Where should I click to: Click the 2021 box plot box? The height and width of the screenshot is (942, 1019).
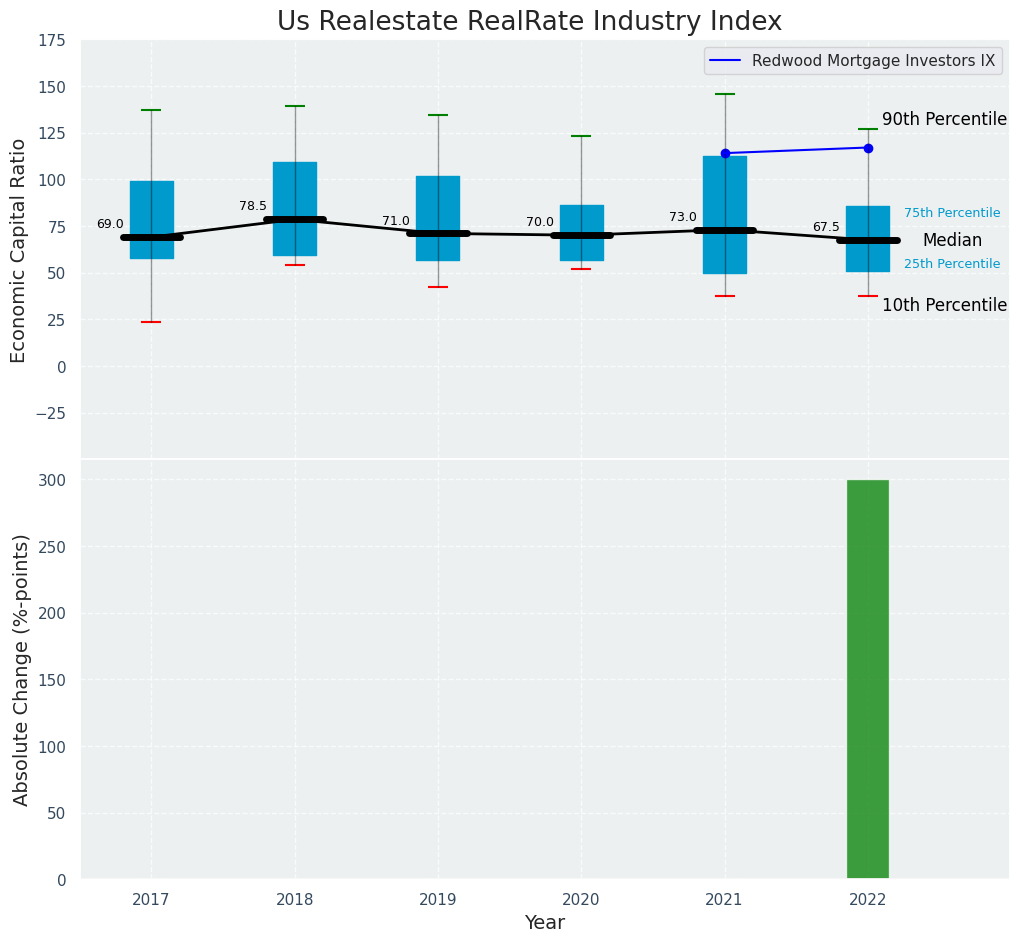tap(725, 190)
